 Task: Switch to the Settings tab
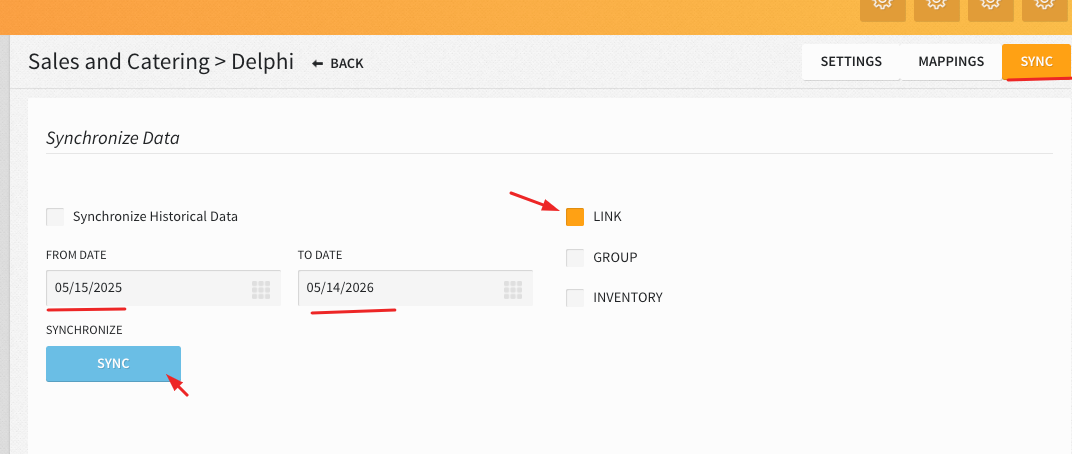click(x=851, y=62)
